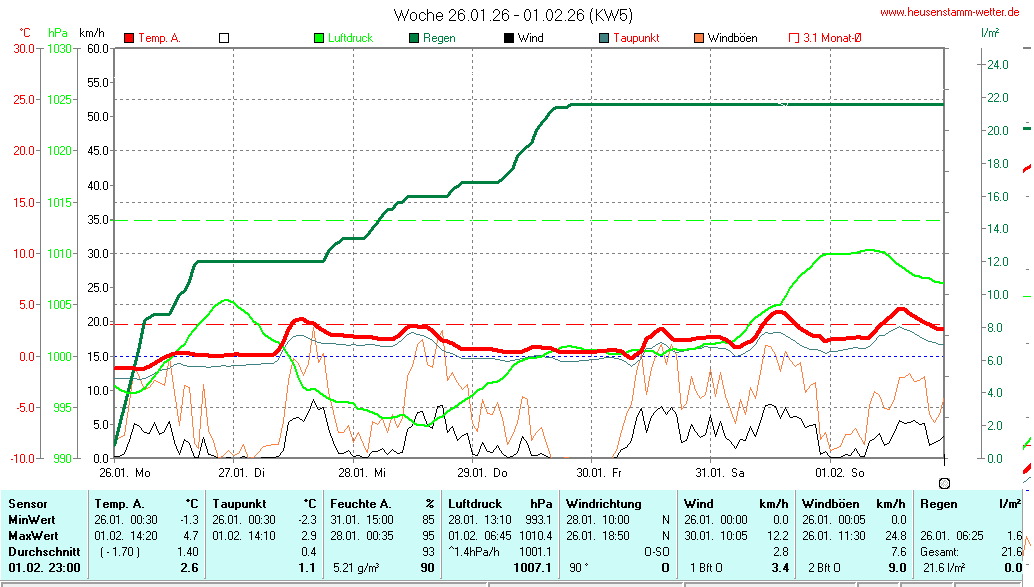1034x587 pixels.
Task: Click the red Temp. A. legend swatch
Action: 129,38
